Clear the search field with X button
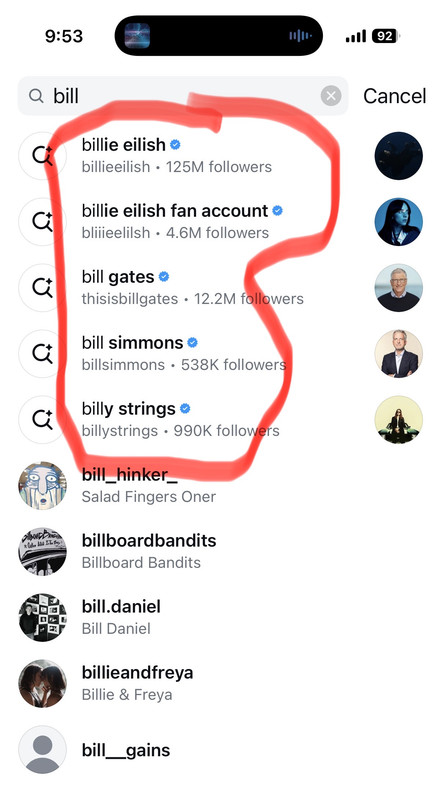Screen dimensions: 442x800 pos(331,95)
